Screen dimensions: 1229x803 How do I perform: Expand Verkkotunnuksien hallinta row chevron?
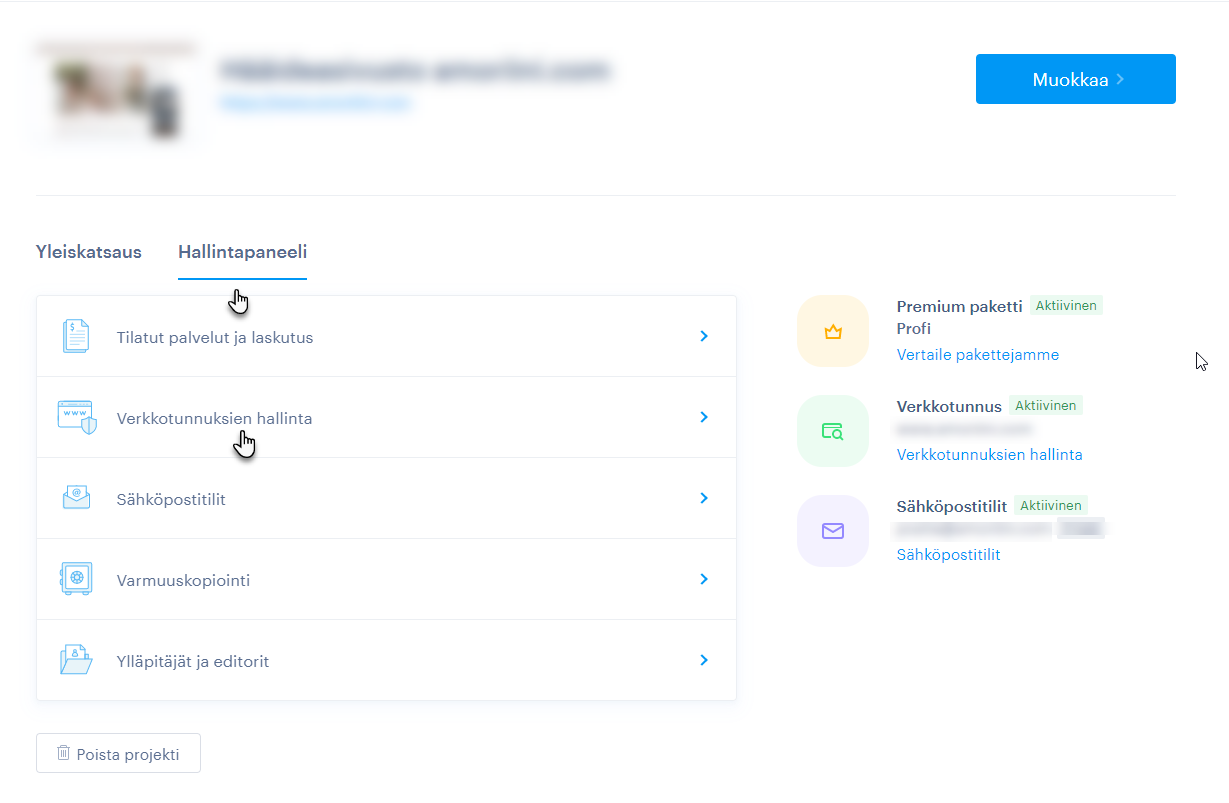(x=704, y=417)
